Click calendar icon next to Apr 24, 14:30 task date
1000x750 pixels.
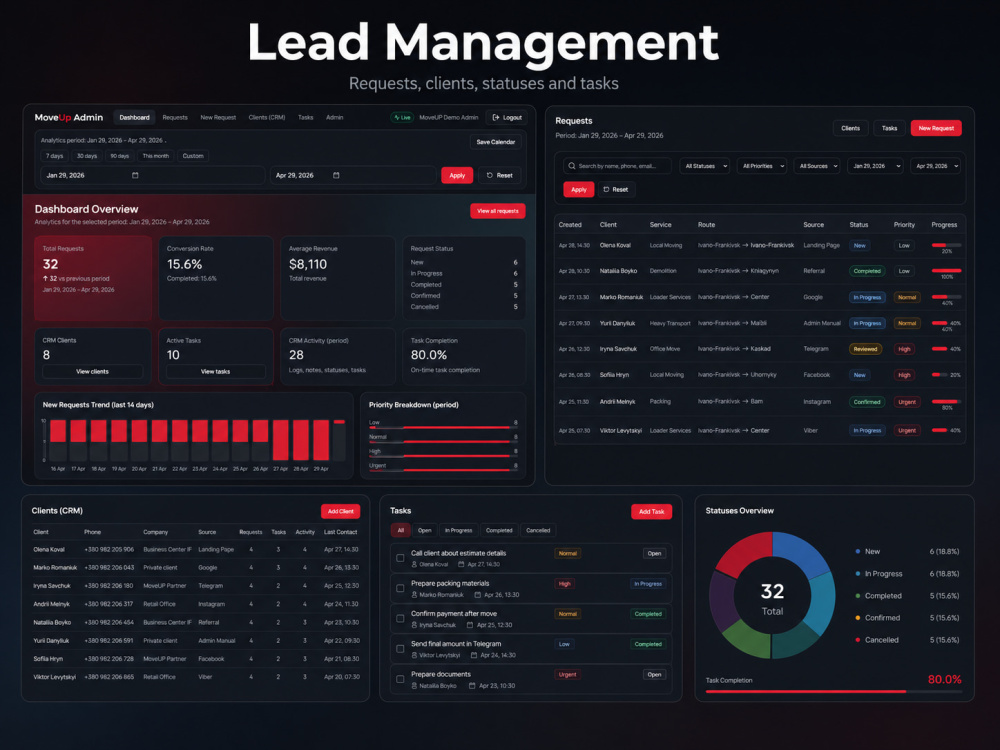[x=474, y=655]
